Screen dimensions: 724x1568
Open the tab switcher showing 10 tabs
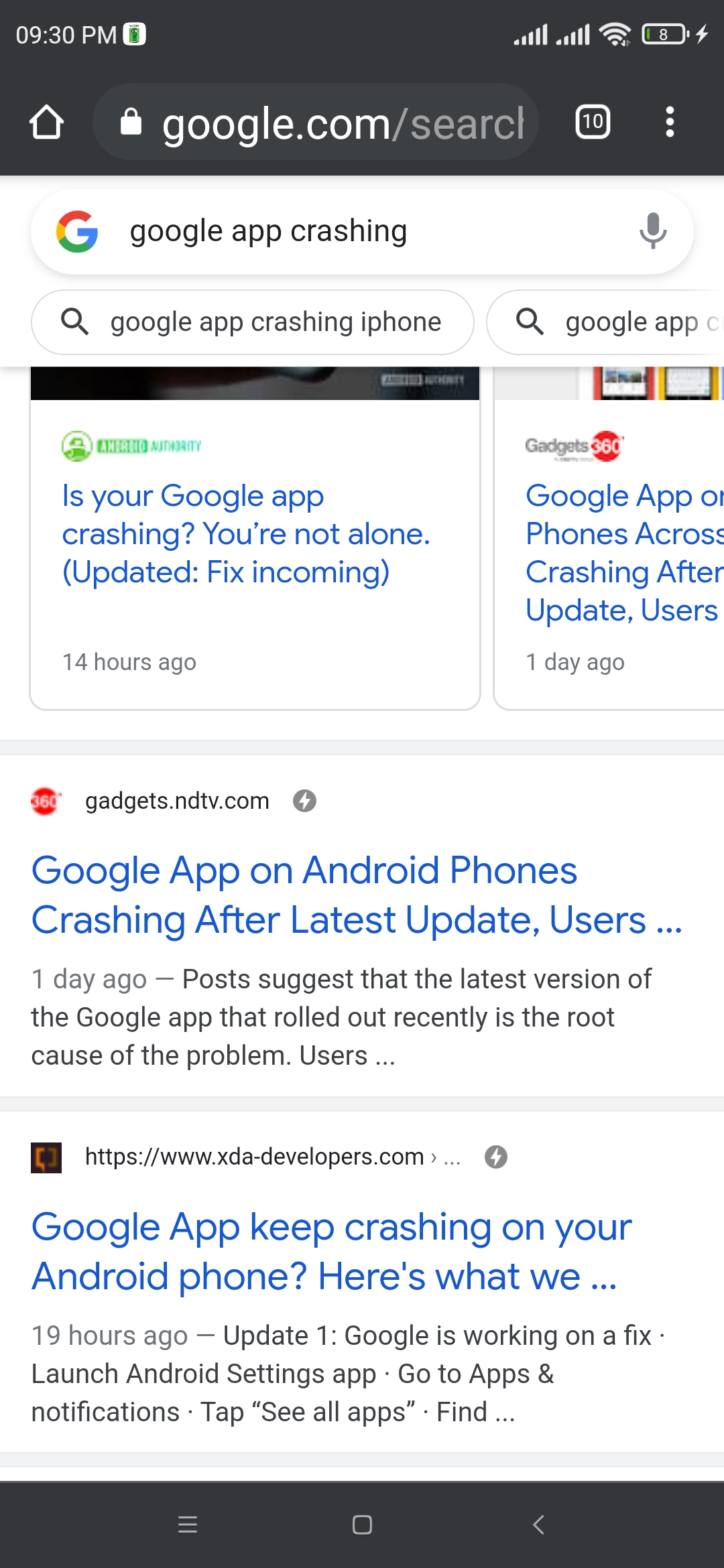(593, 122)
